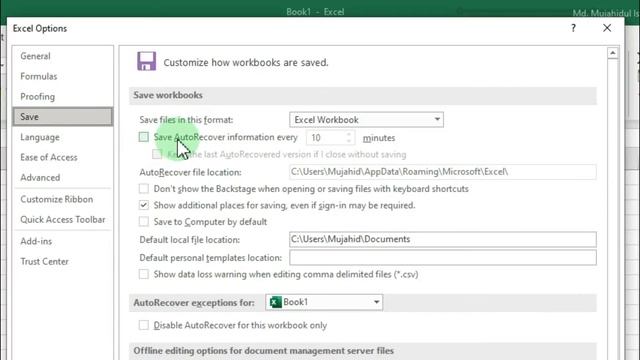Image resolution: width=640 pixels, height=360 pixels.
Task: Click the purple floppy disk save icon
Action: 147,61
